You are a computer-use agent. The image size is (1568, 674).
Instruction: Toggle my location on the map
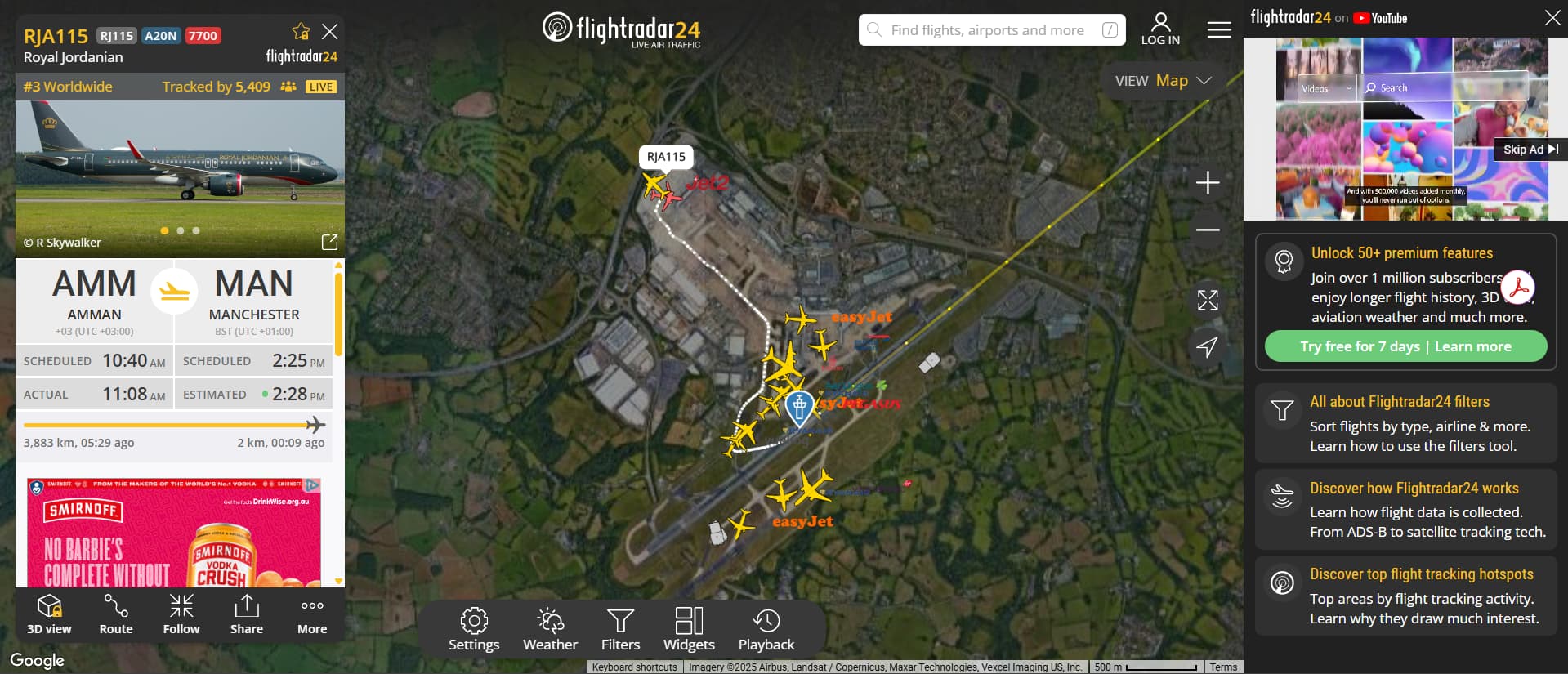pos(1208,346)
